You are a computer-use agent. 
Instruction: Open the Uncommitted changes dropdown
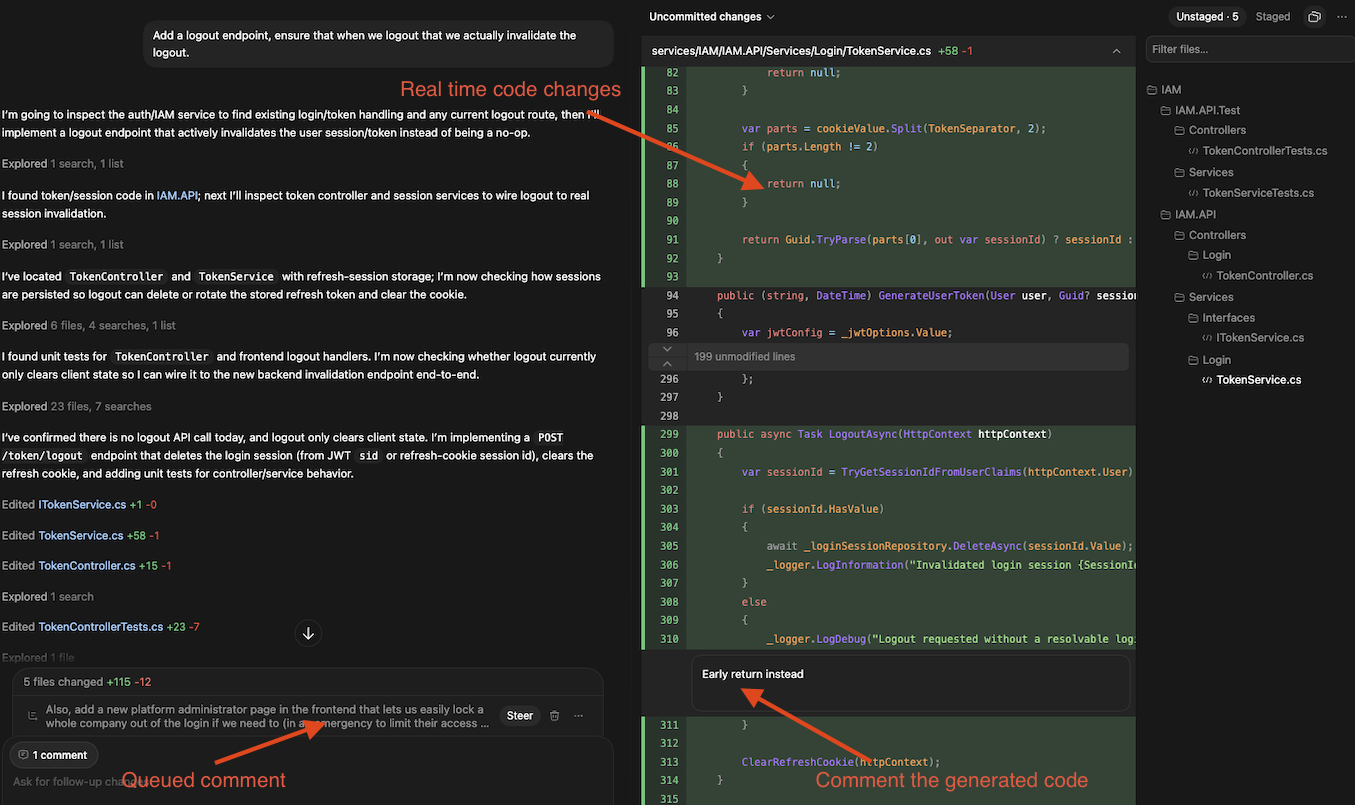(712, 16)
